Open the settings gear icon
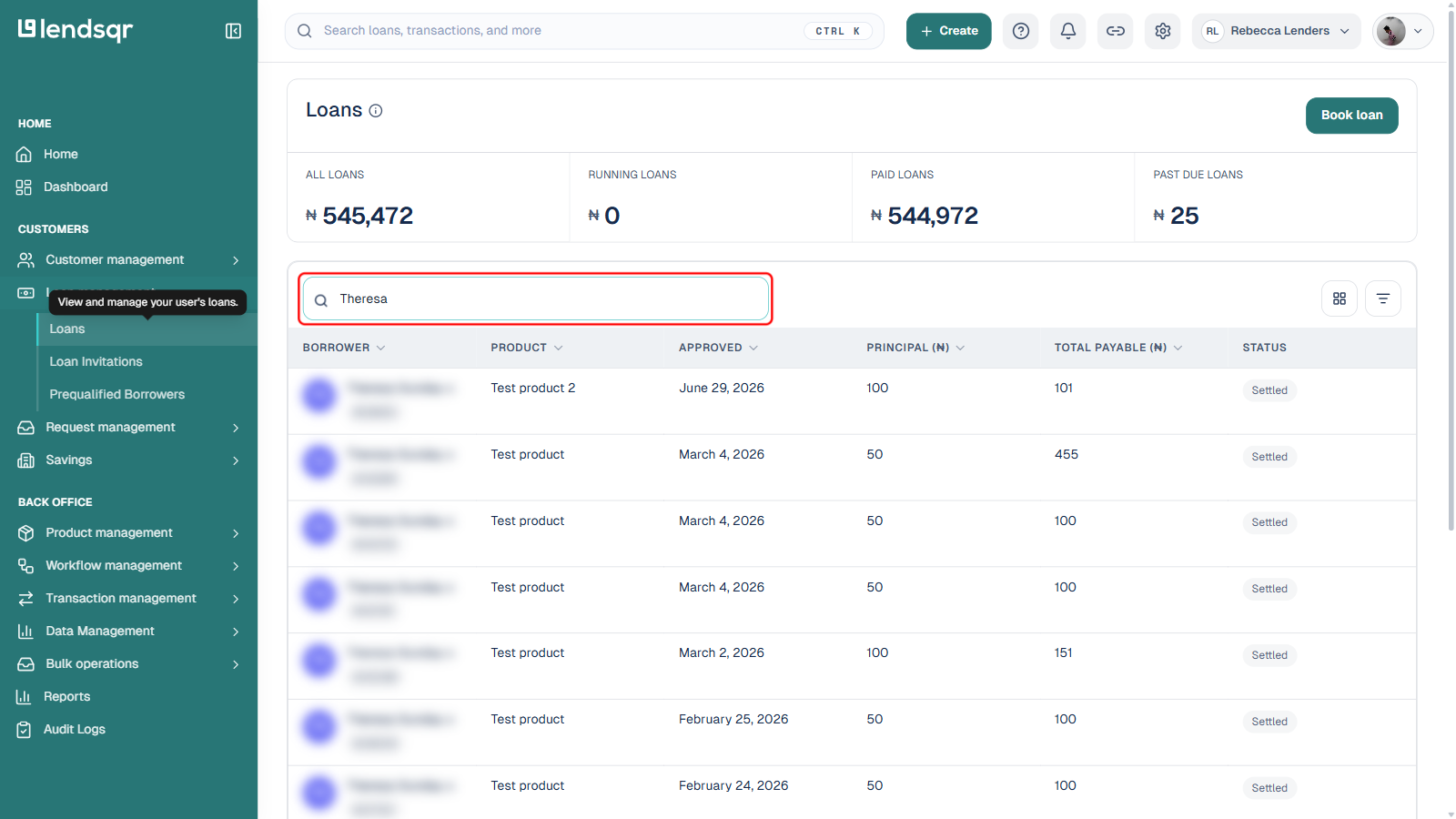 (1163, 31)
